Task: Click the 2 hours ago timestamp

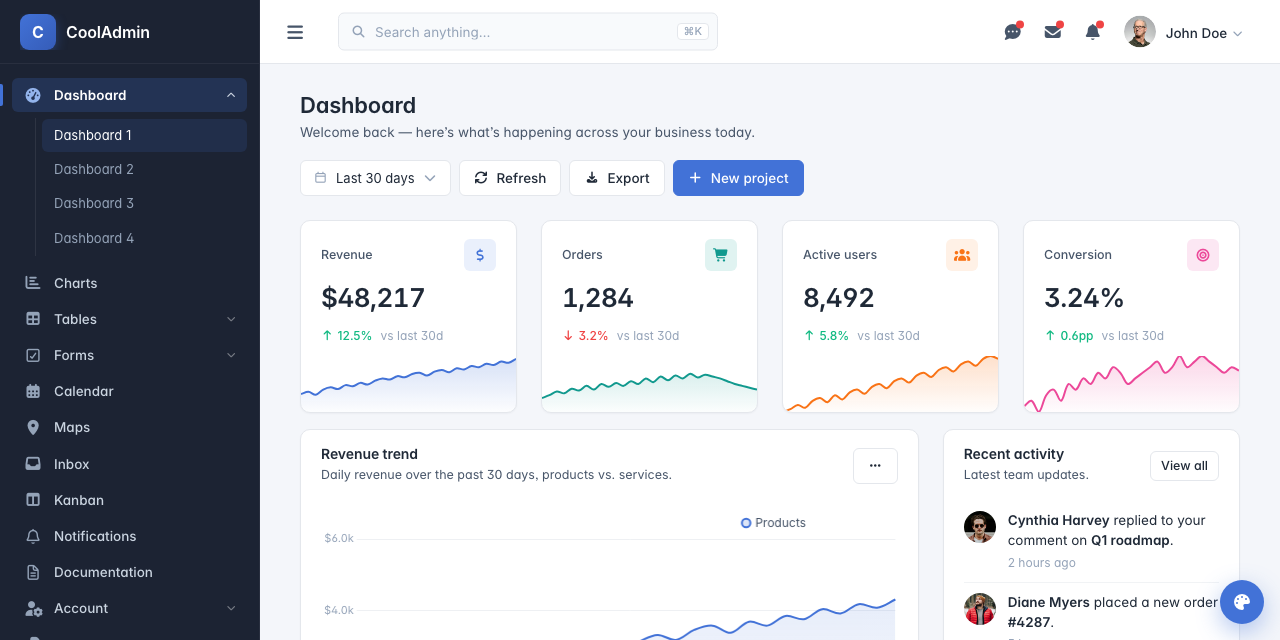Action: pos(1042,563)
